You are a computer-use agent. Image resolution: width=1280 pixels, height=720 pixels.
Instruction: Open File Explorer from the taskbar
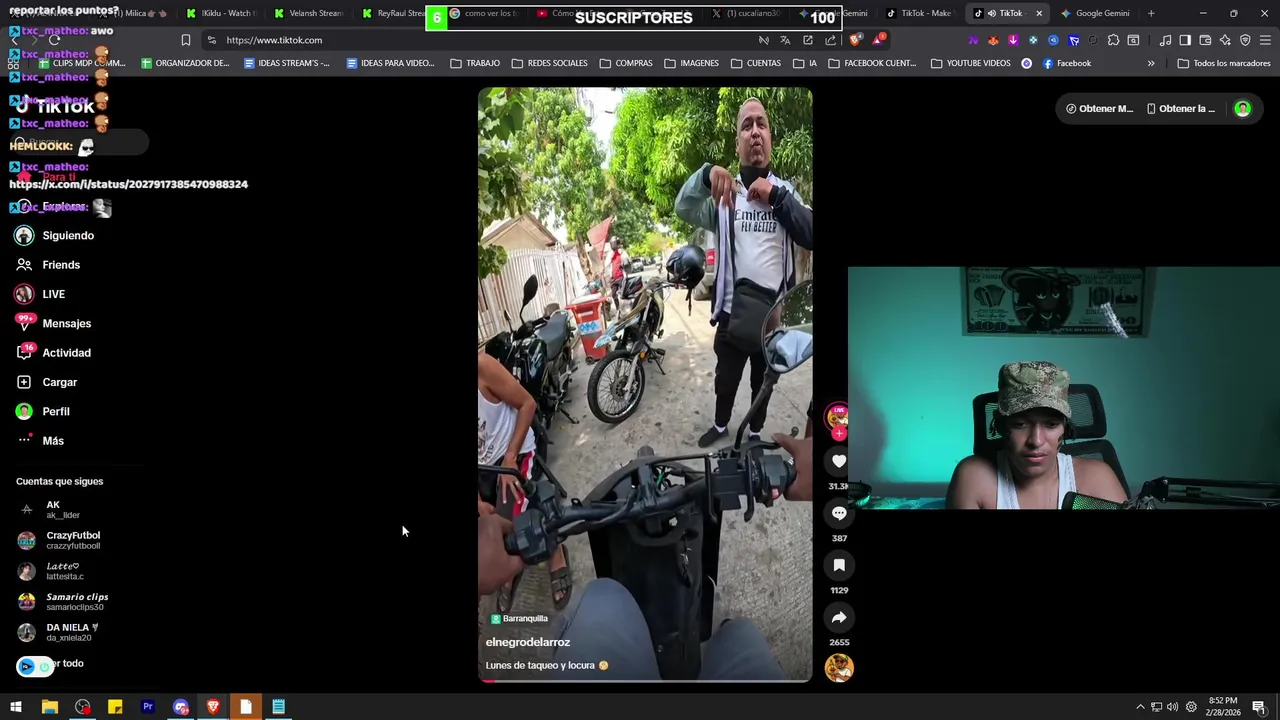tap(49, 707)
